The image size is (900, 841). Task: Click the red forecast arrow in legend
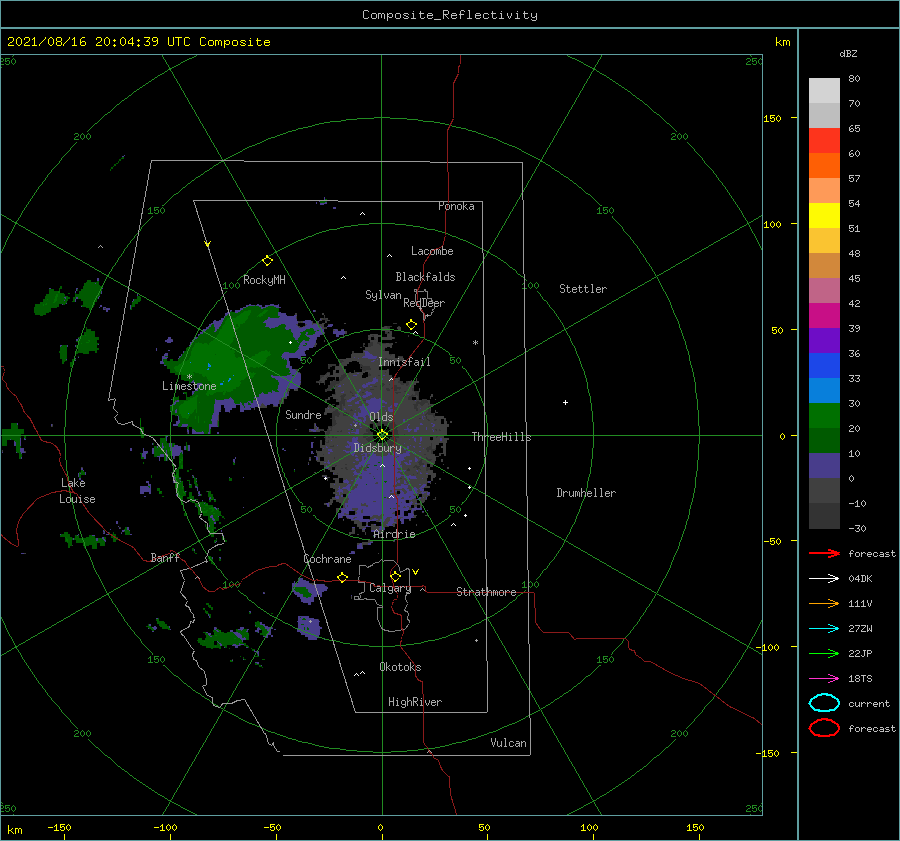click(x=824, y=553)
